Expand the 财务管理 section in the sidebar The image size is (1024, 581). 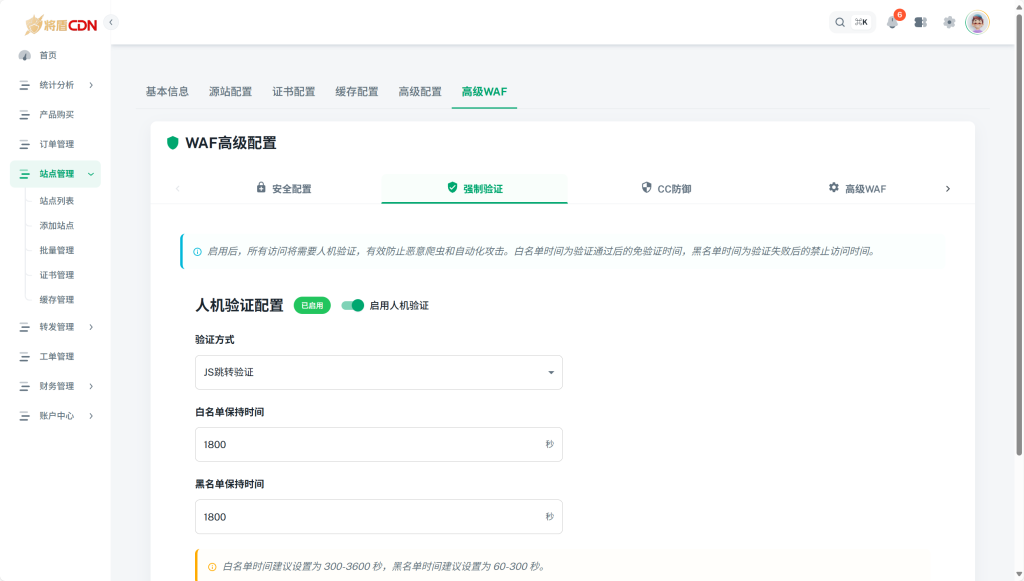click(57, 386)
